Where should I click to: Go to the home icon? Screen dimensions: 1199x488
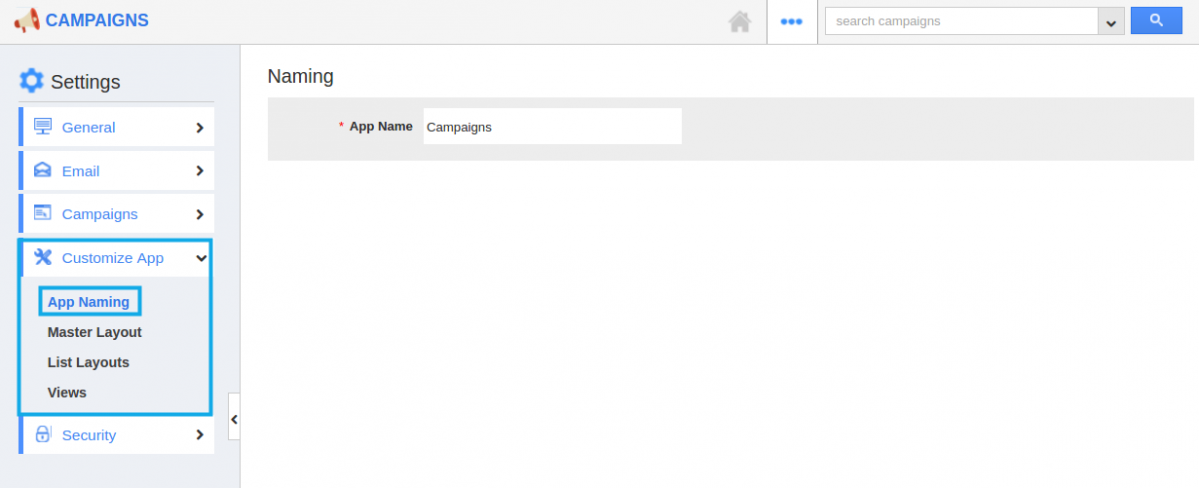[x=740, y=21]
